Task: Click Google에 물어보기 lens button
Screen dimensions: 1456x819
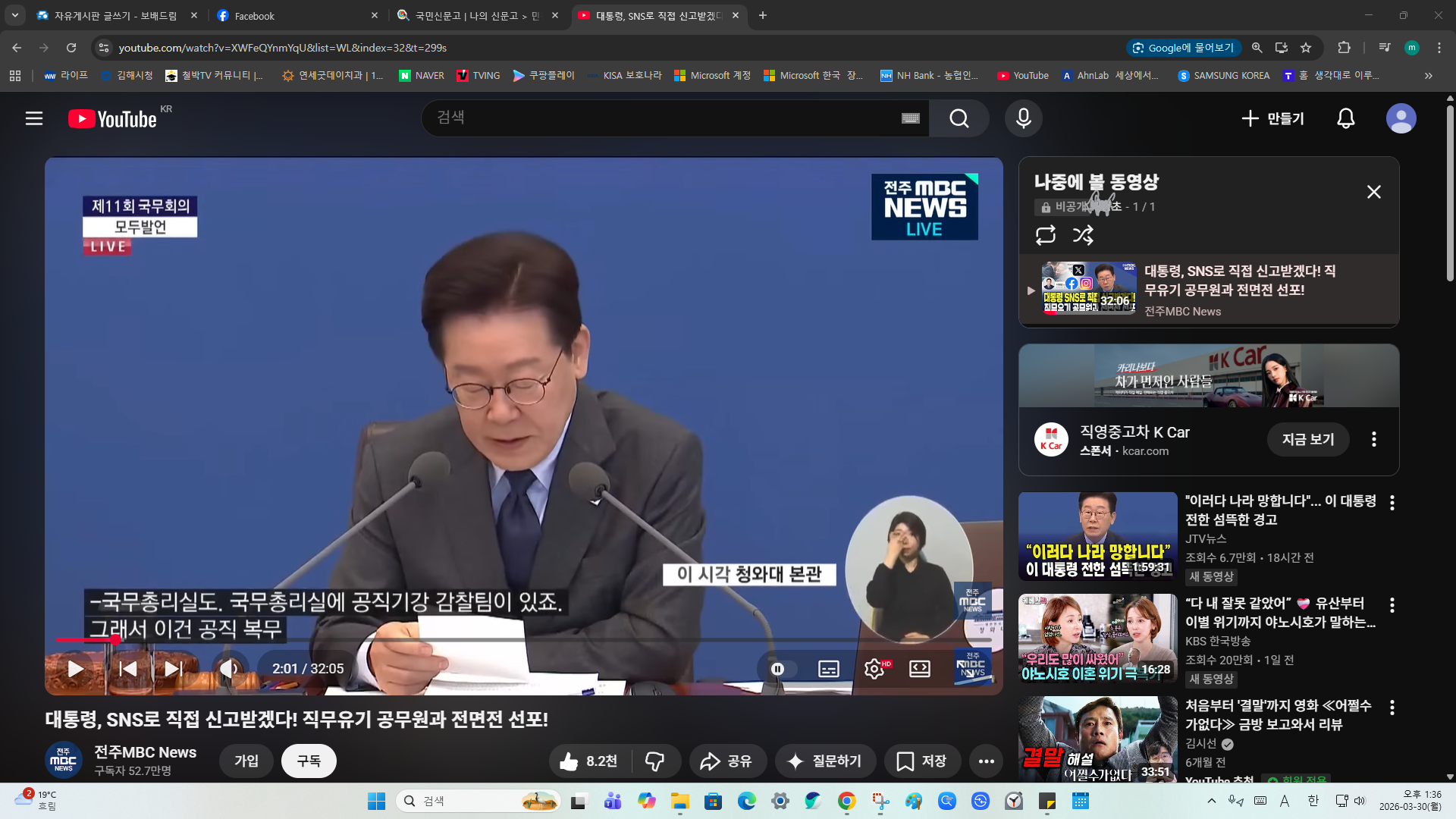Action: click(1183, 48)
